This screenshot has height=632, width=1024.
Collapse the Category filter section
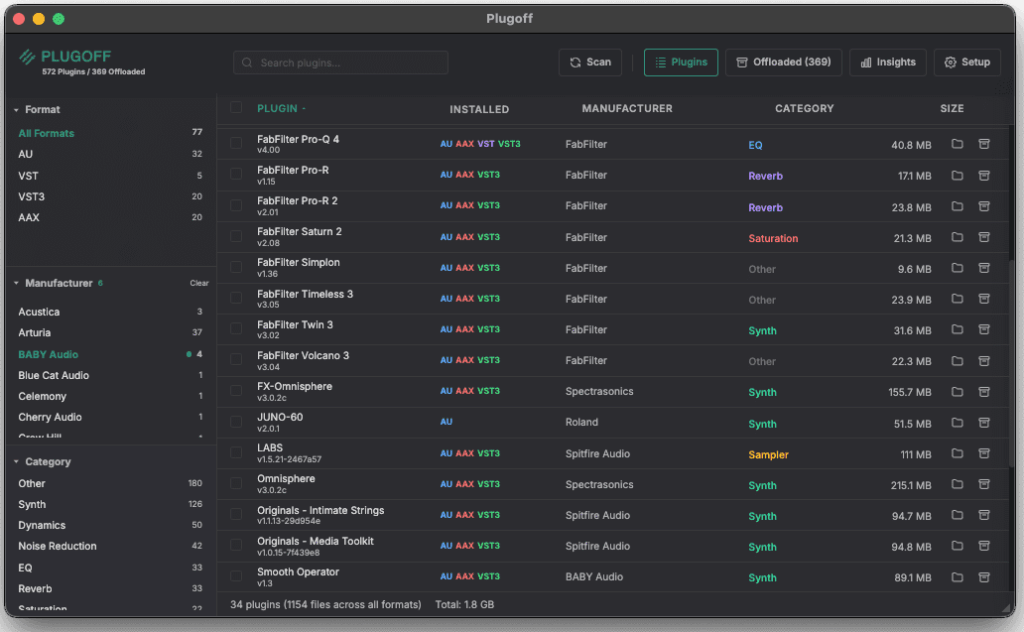point(17,462)
